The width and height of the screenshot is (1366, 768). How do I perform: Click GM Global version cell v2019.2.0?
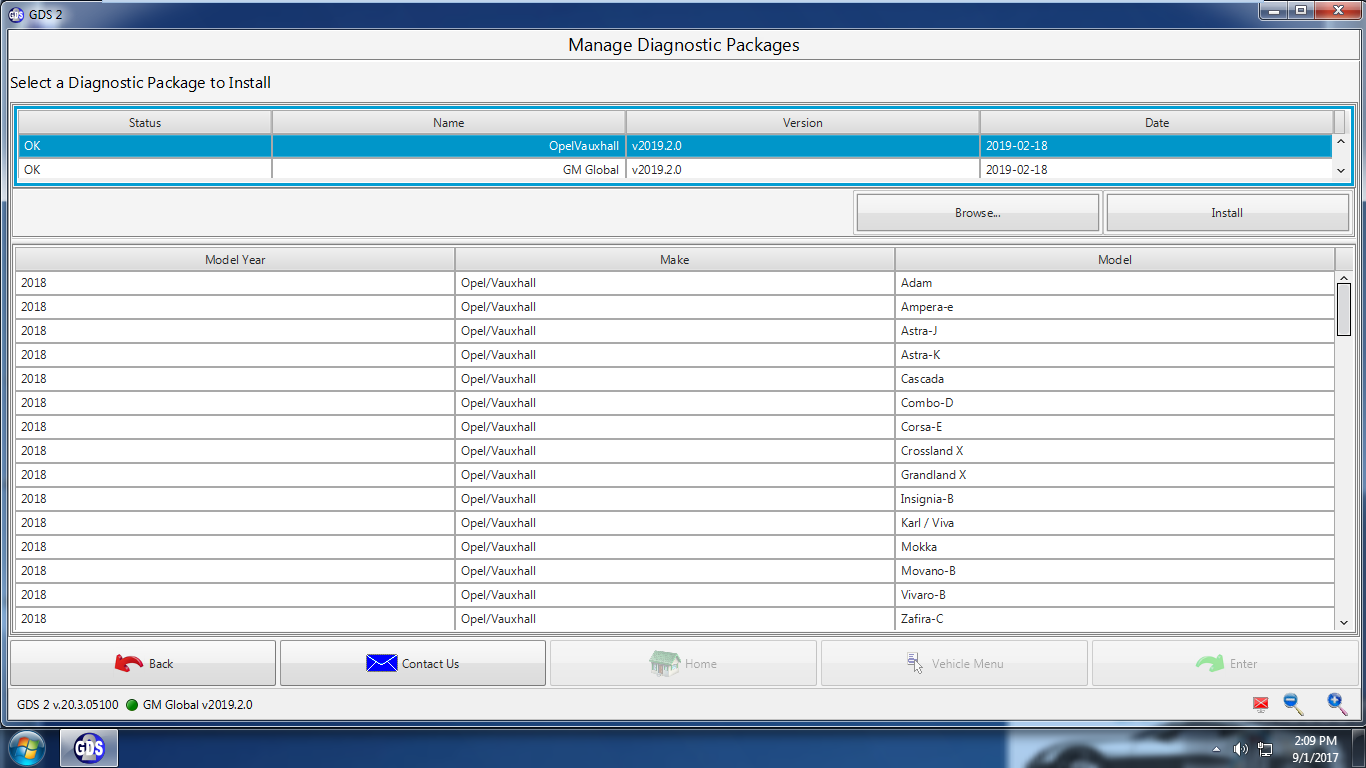[803, 170]
